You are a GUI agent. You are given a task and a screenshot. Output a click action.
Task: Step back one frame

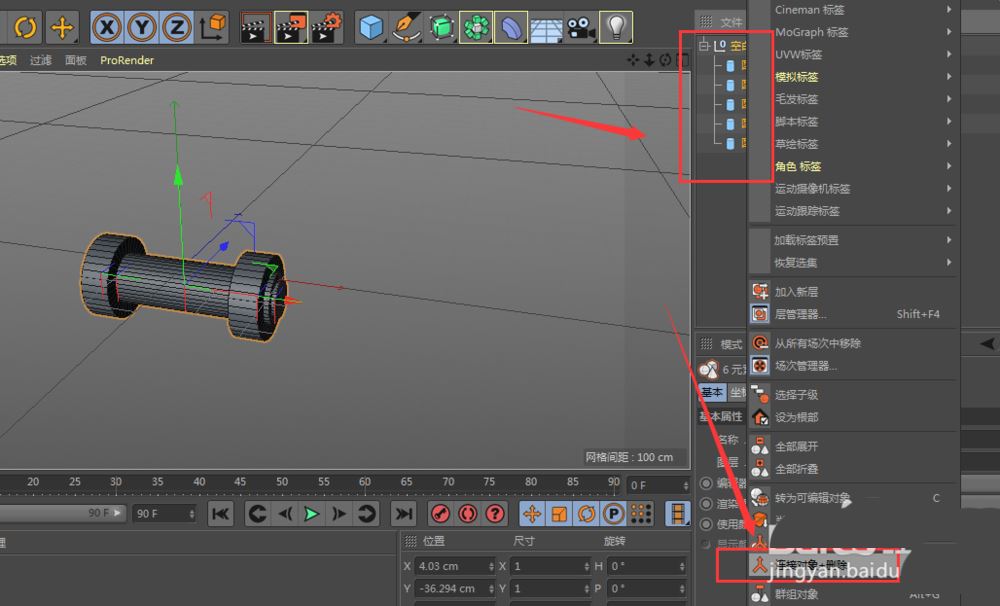[x=284, y=514]
